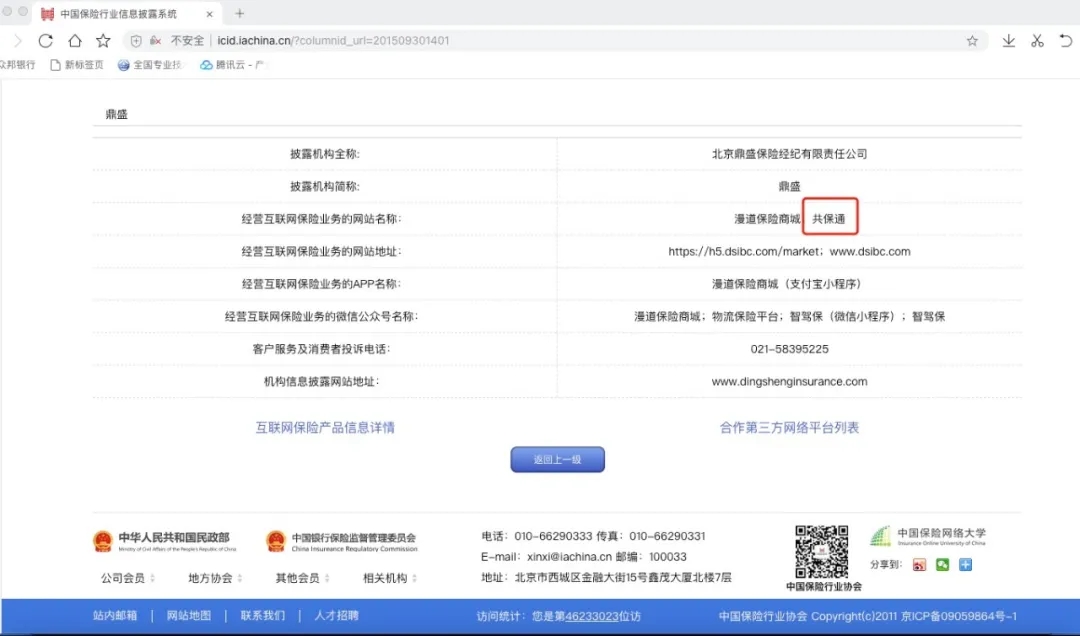
Task: Click the 京ICP备09059864号-1 record text
Action: tap(959, 616)
